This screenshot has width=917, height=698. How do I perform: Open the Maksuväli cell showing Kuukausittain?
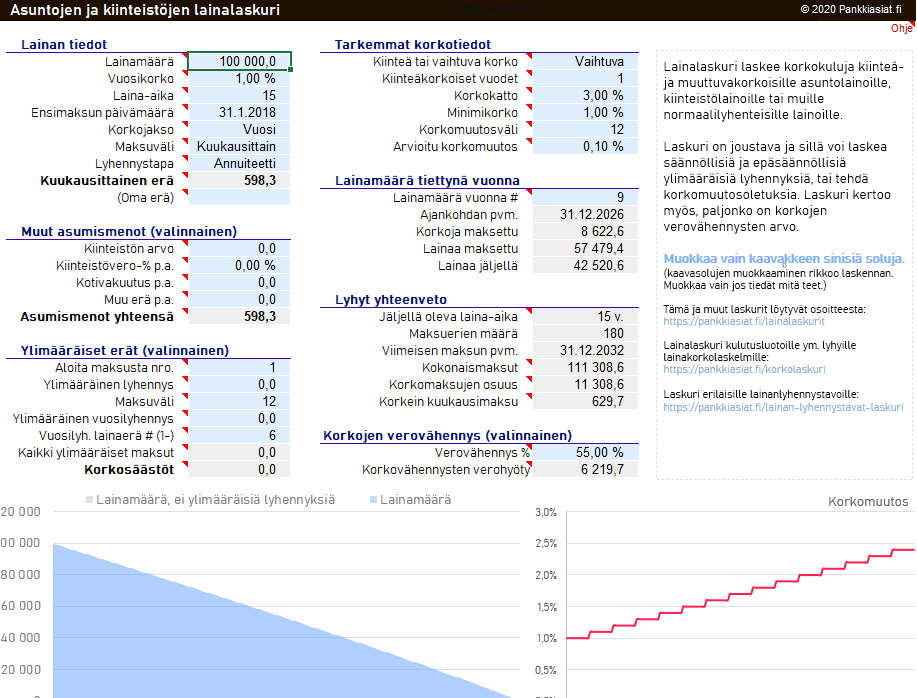[239, 146]
